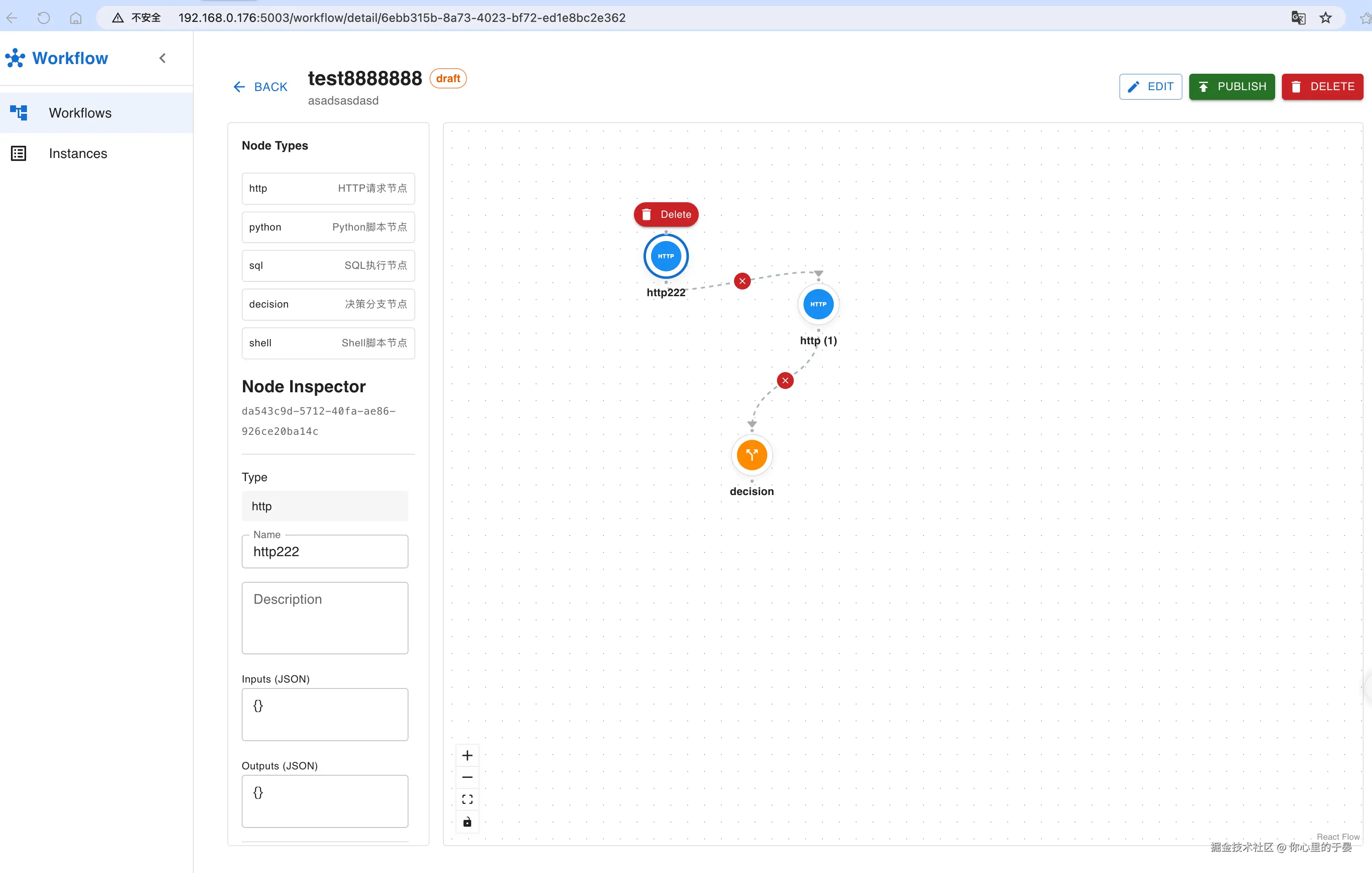Screen dimensions: 1372x873
Task: Fit view of the workflow canvas
Action: pyautogui.click(x=467, y=799)
